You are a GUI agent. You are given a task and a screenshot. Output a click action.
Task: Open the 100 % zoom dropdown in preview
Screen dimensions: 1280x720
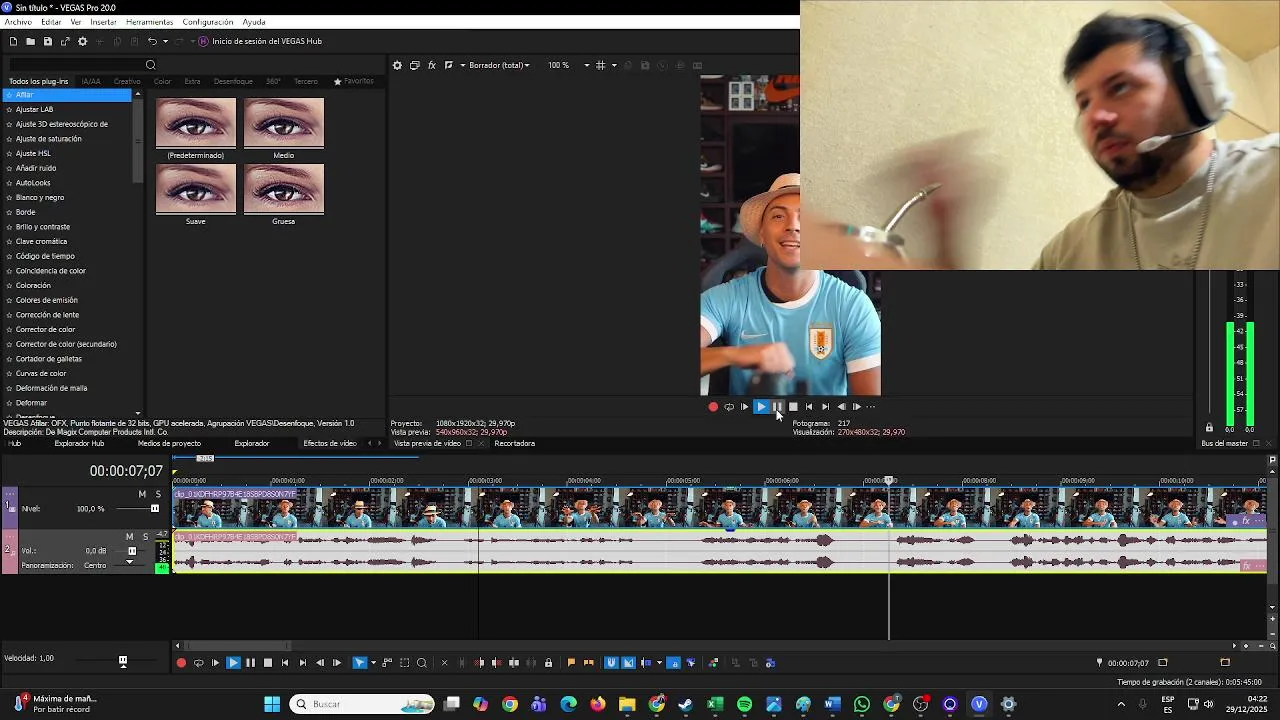tap(568, 65)
